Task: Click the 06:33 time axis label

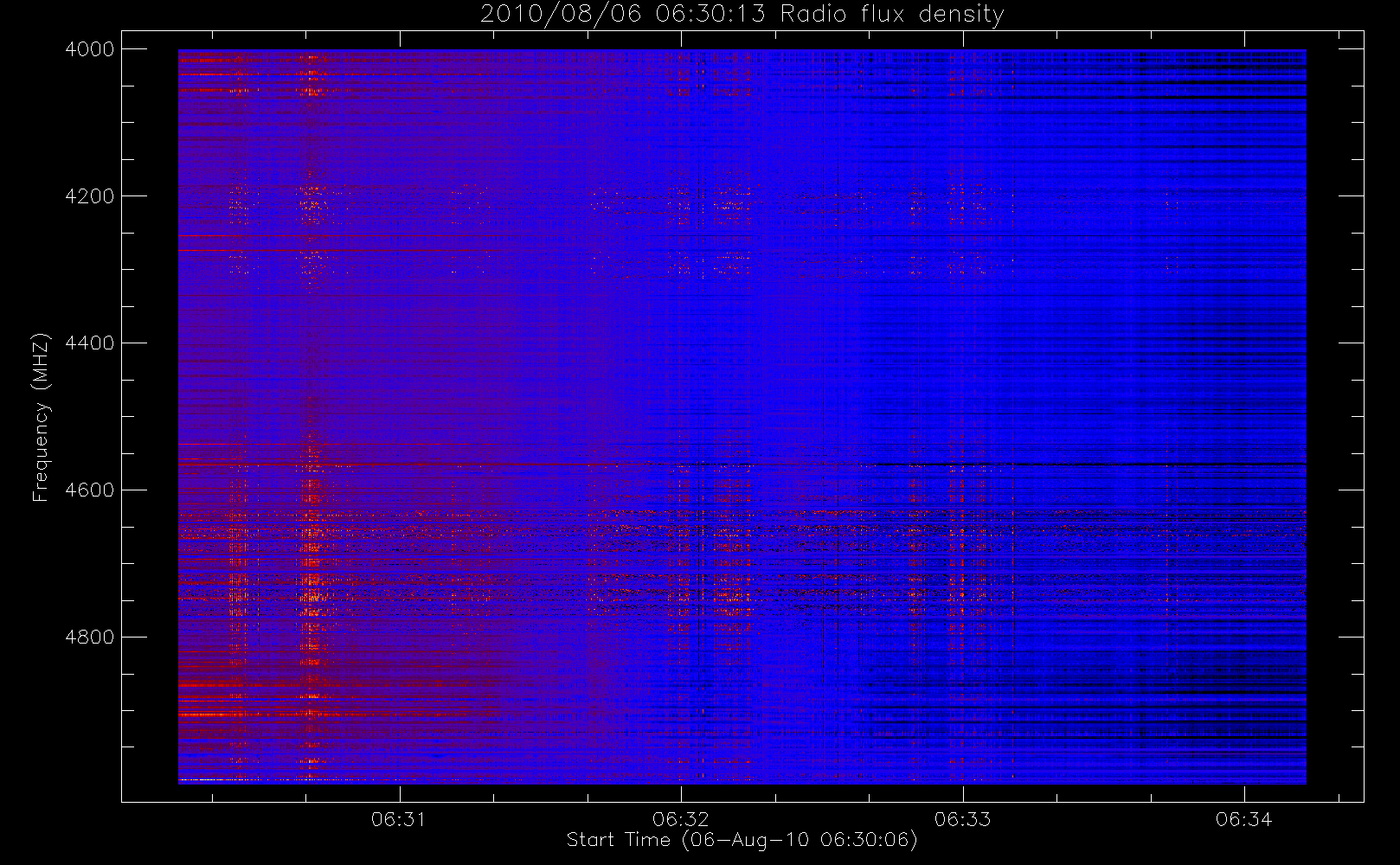Action: pyautogui.click(x=962, y=819)
